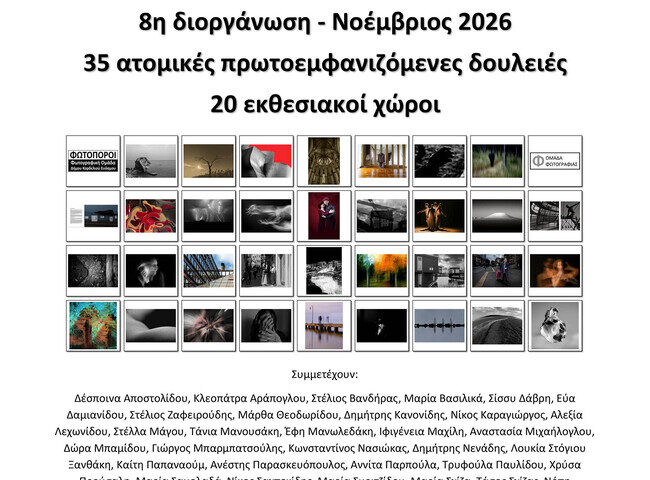Select the white mountain on dark sky photo
The image size is (650, 480).
point(497,216)
